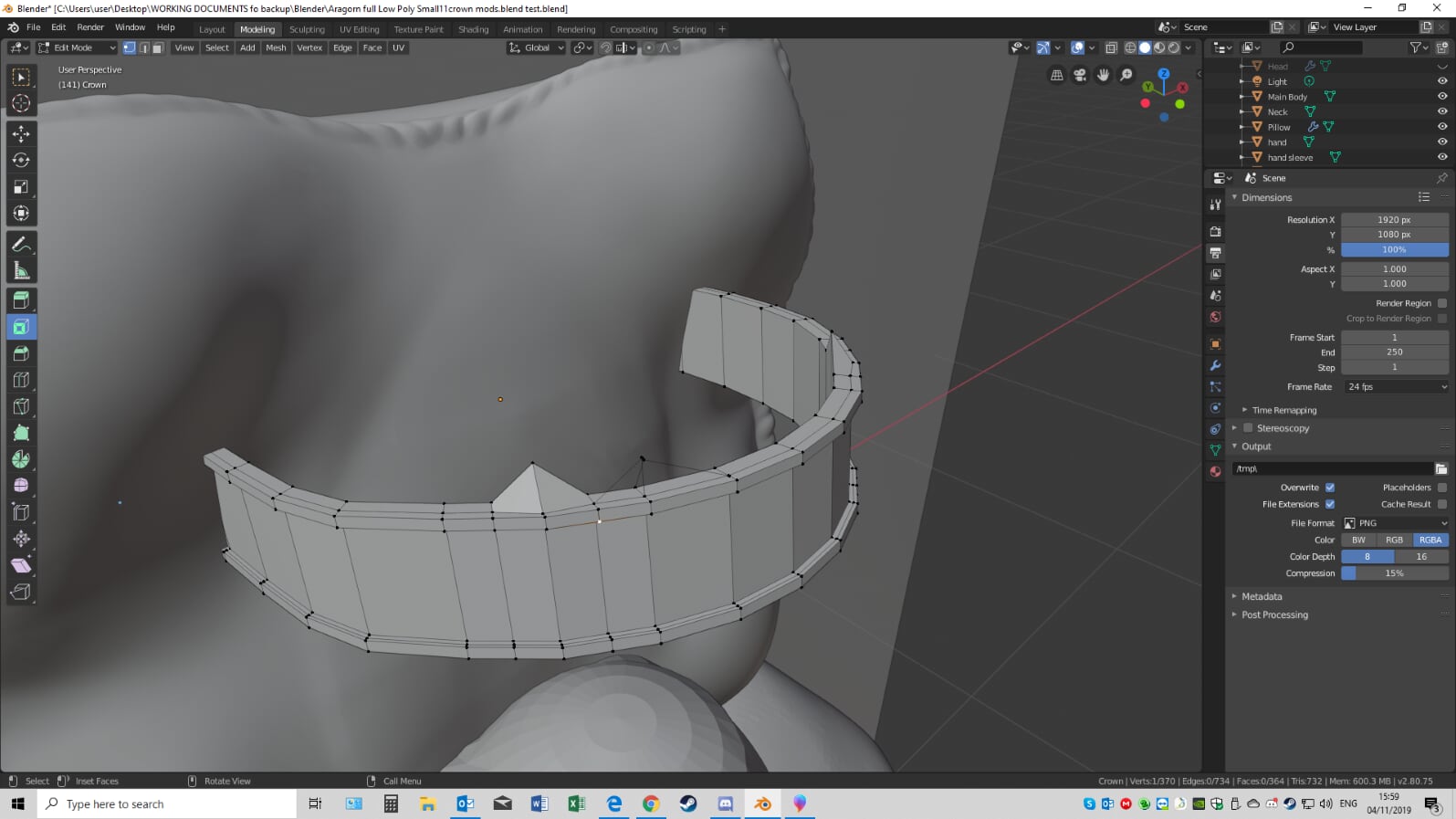This screenshot has width=1456, height=819.
Task: Select the Shrink/Fatten tool
Action: (21, 539)
